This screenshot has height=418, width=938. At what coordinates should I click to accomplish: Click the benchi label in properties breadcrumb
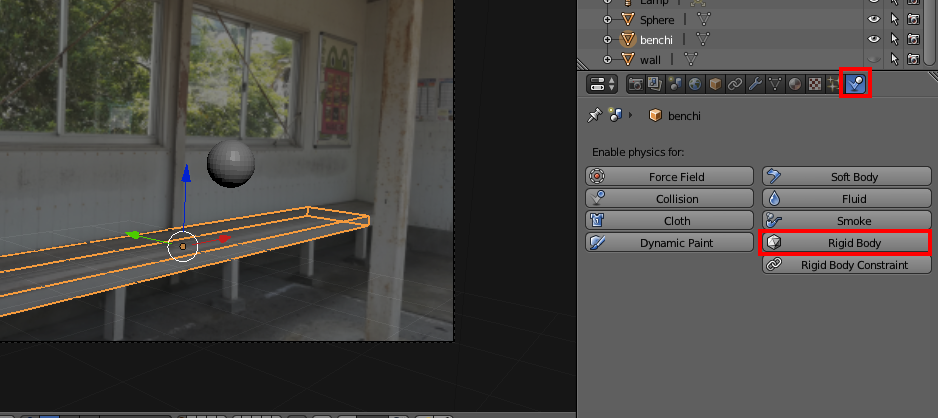click(684, 116)
